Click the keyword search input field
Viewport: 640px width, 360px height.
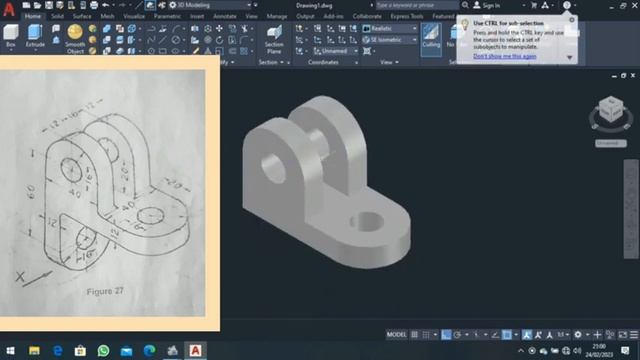coord(417,5)
